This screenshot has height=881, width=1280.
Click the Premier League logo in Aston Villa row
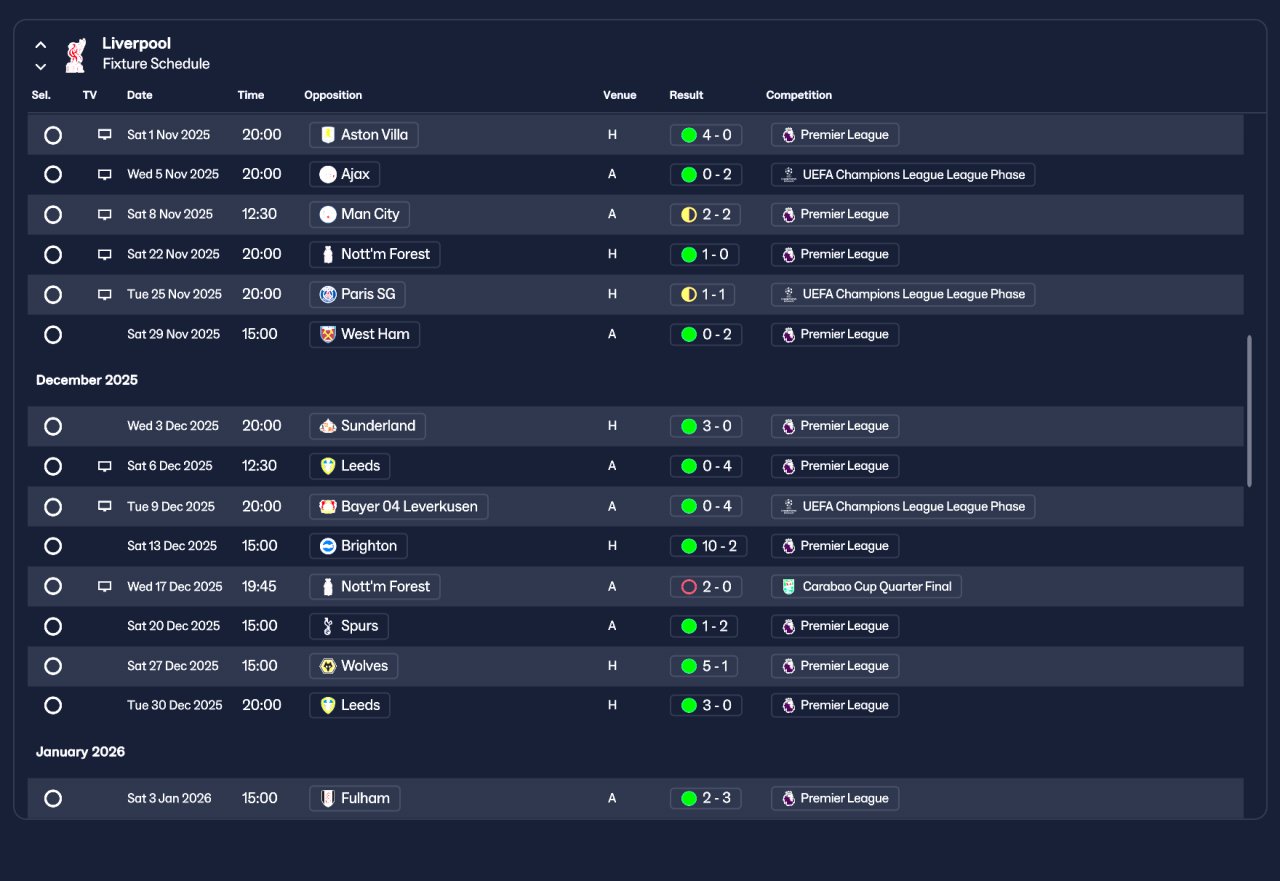(788, 135)
